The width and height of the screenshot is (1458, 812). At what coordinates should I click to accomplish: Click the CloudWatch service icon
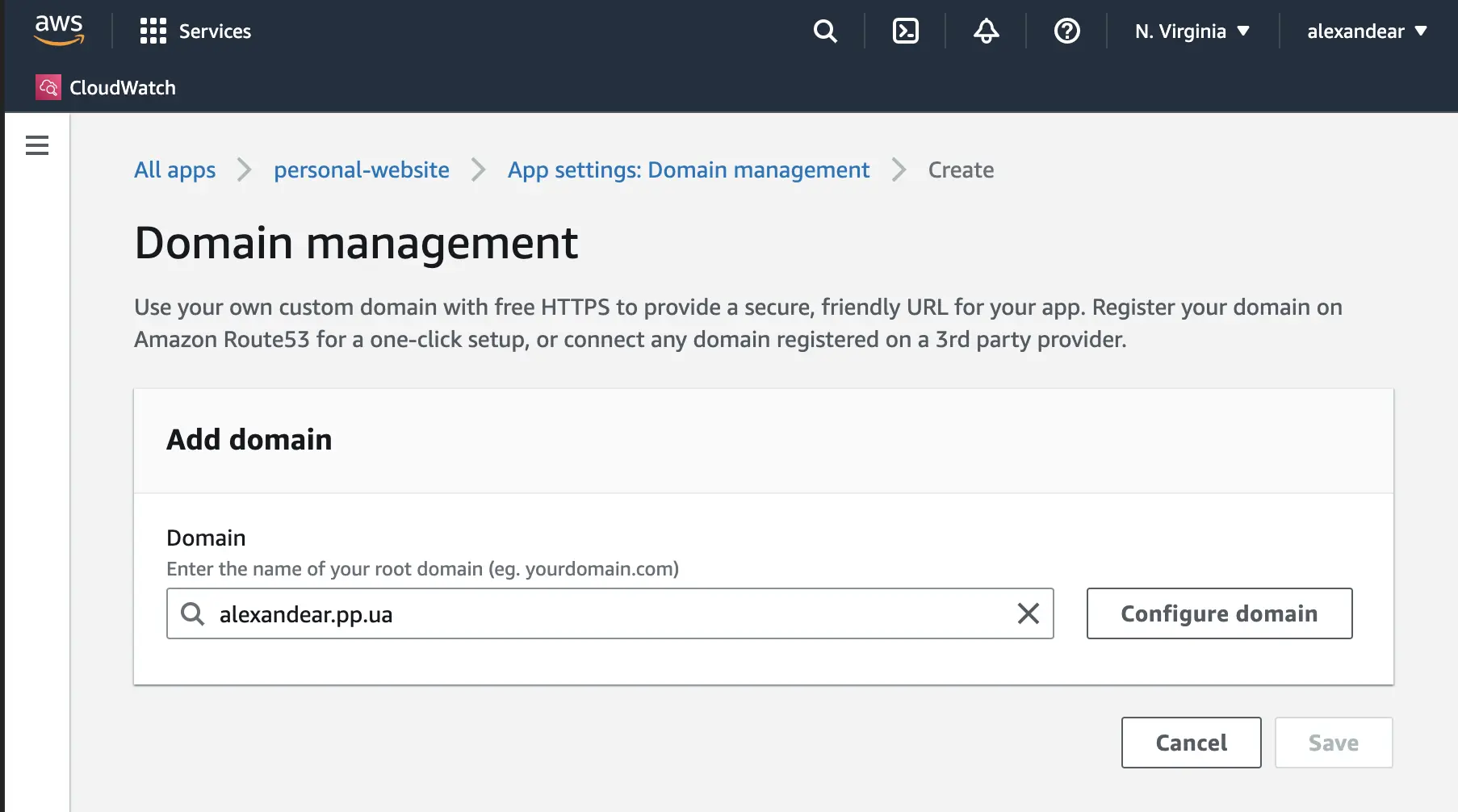pos(48,87)
